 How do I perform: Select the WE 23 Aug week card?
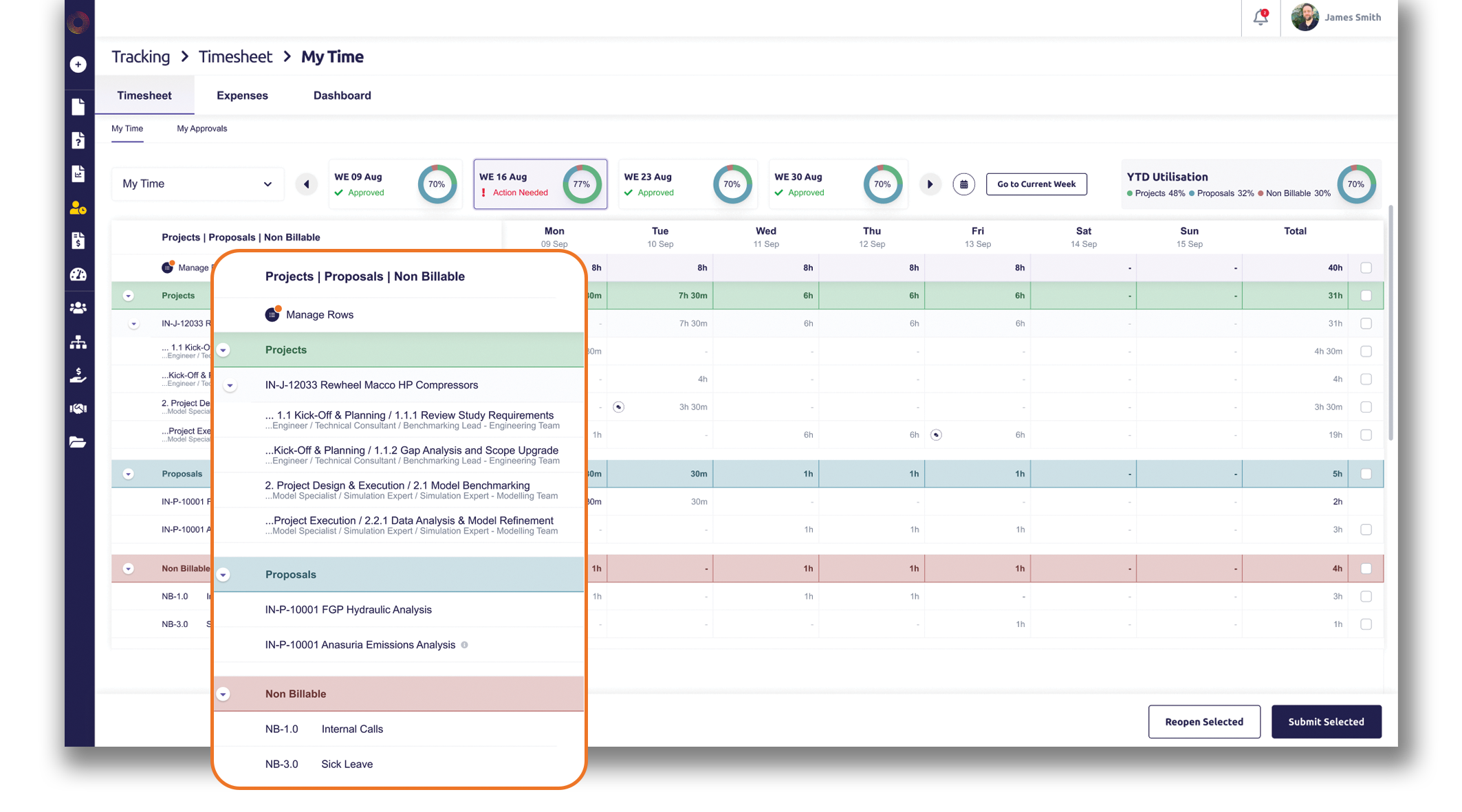686,184
